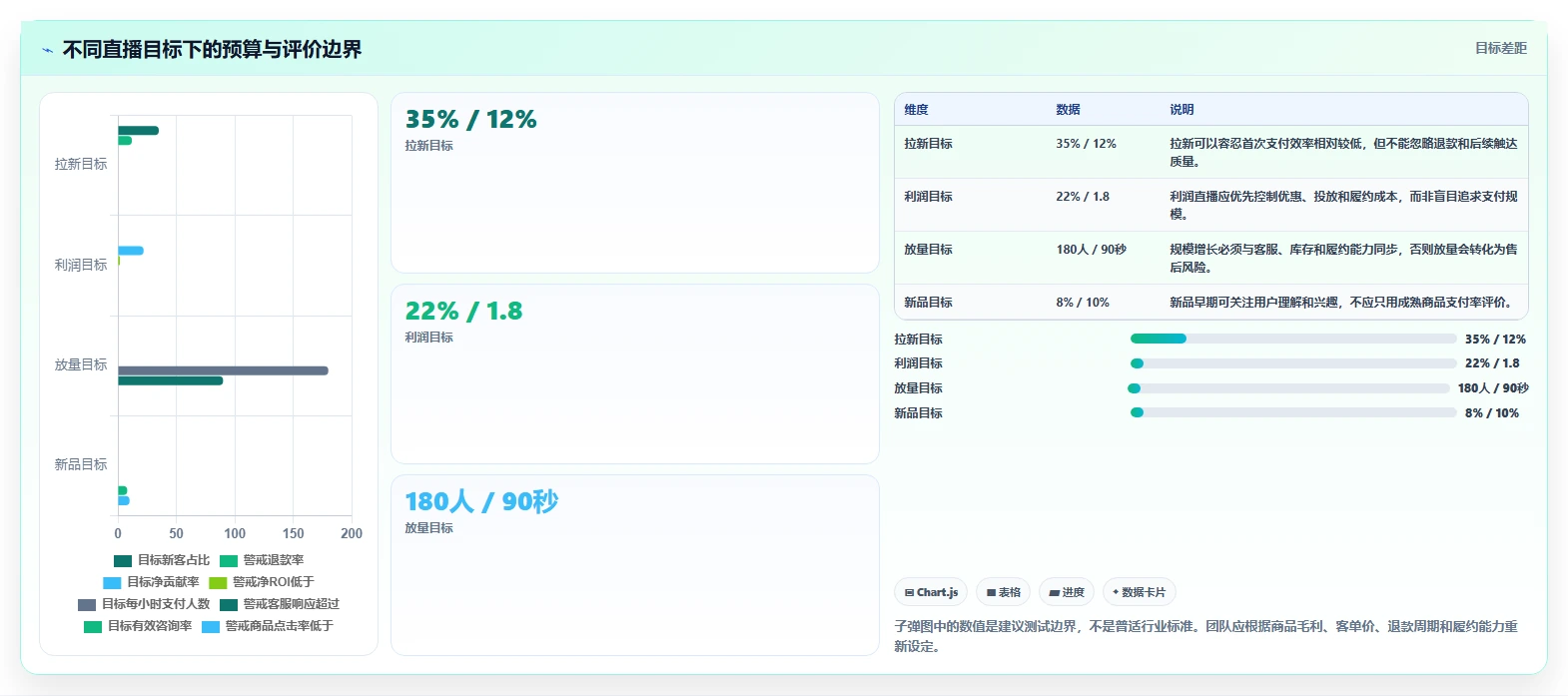Open the 目标差距 link in header

click(x=1501, y=48)
